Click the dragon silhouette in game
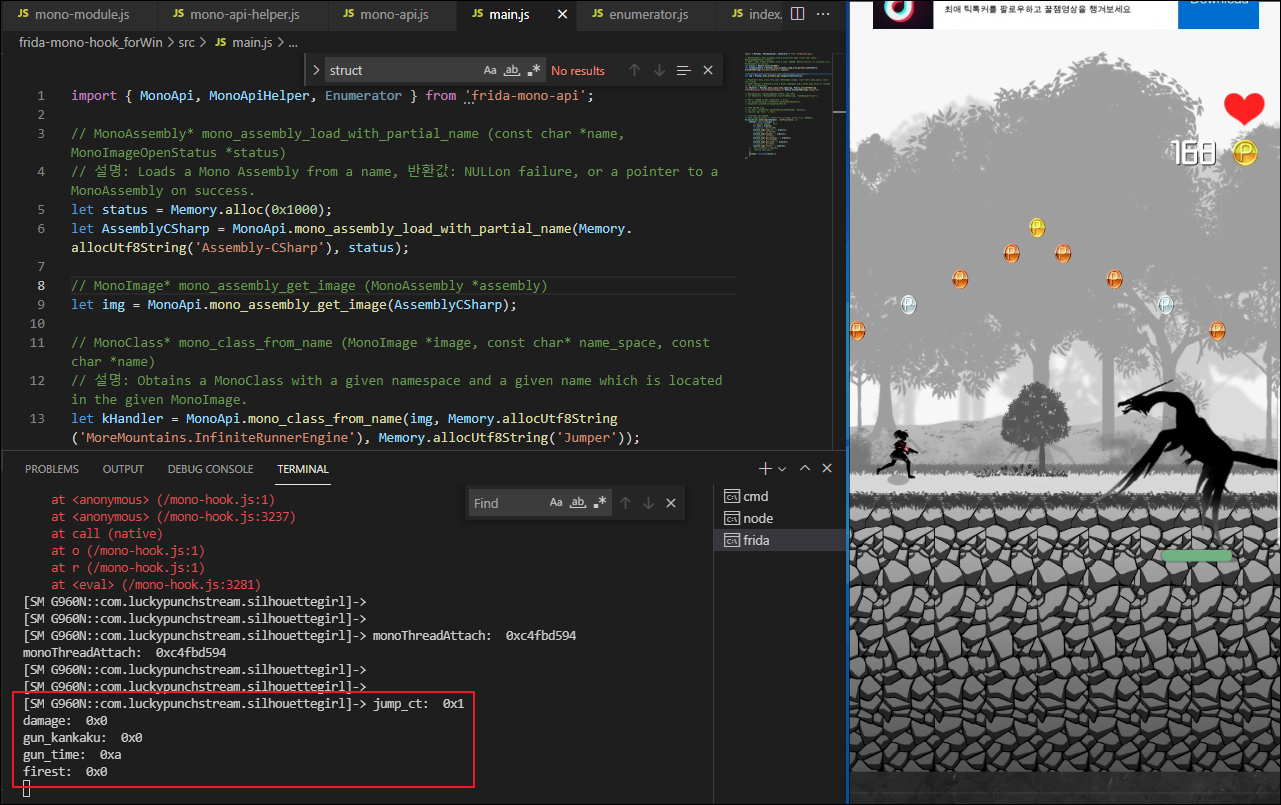Viewport: 1281px width, 805px height. (x=1185, y=450)
